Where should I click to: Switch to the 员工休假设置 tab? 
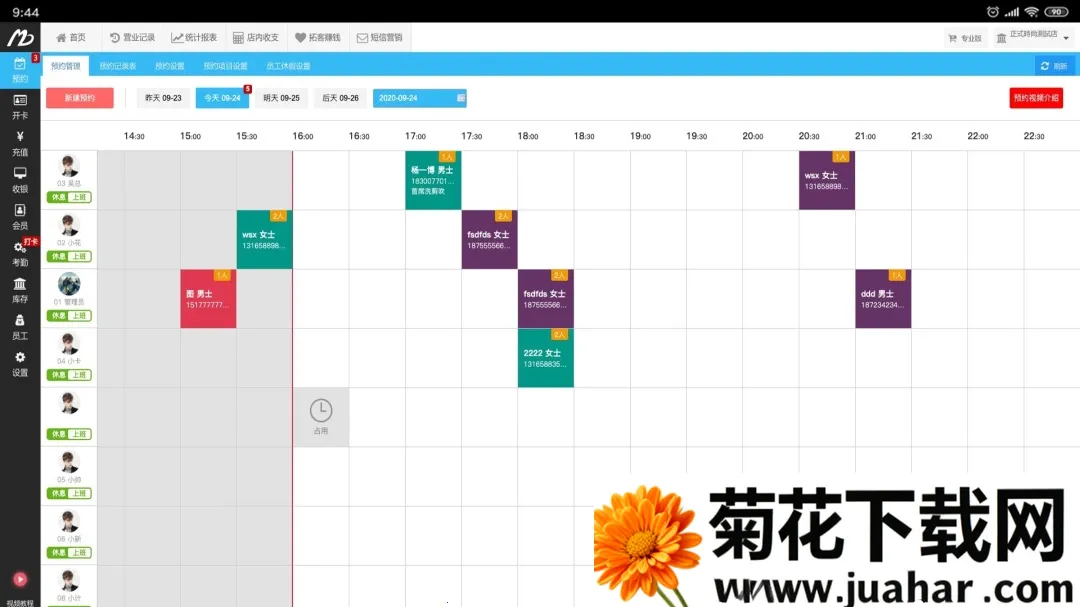pos(288,66)
